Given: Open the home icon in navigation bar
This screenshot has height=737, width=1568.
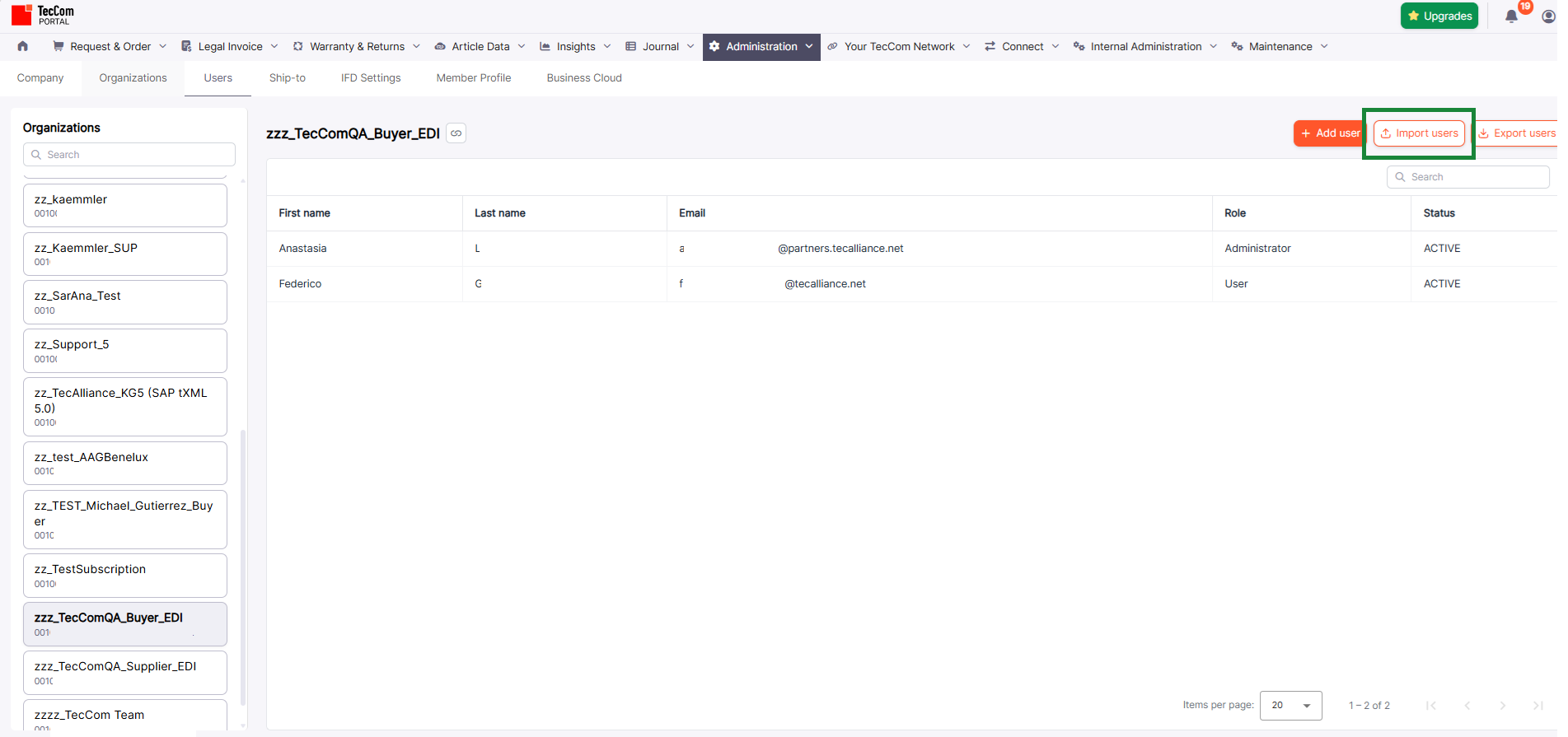Looking at the screenshot, I should [x=22, y=46].
